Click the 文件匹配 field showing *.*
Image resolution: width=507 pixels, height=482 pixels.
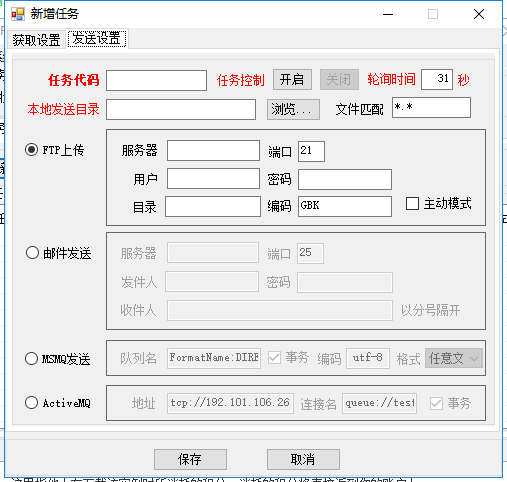pos(431,107)
